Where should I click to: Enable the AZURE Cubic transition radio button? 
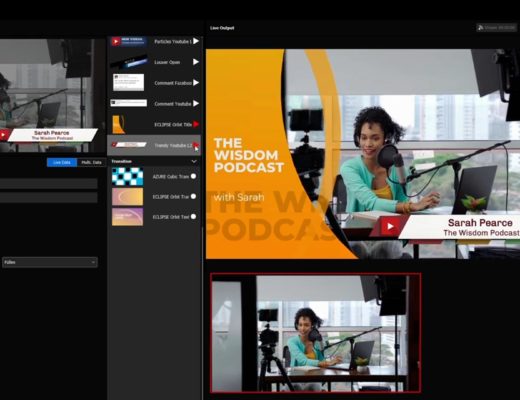(193, 176)
